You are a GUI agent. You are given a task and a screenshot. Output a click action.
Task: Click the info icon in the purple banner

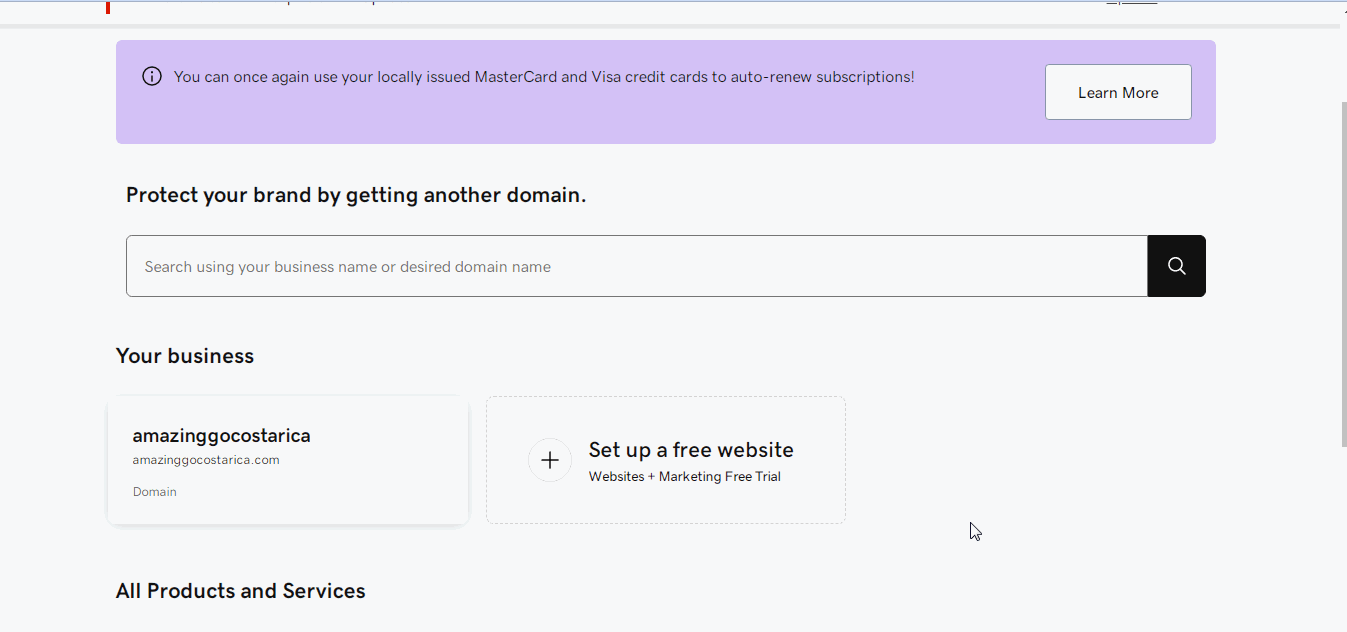pyautogui.click(x=151, y=76)
